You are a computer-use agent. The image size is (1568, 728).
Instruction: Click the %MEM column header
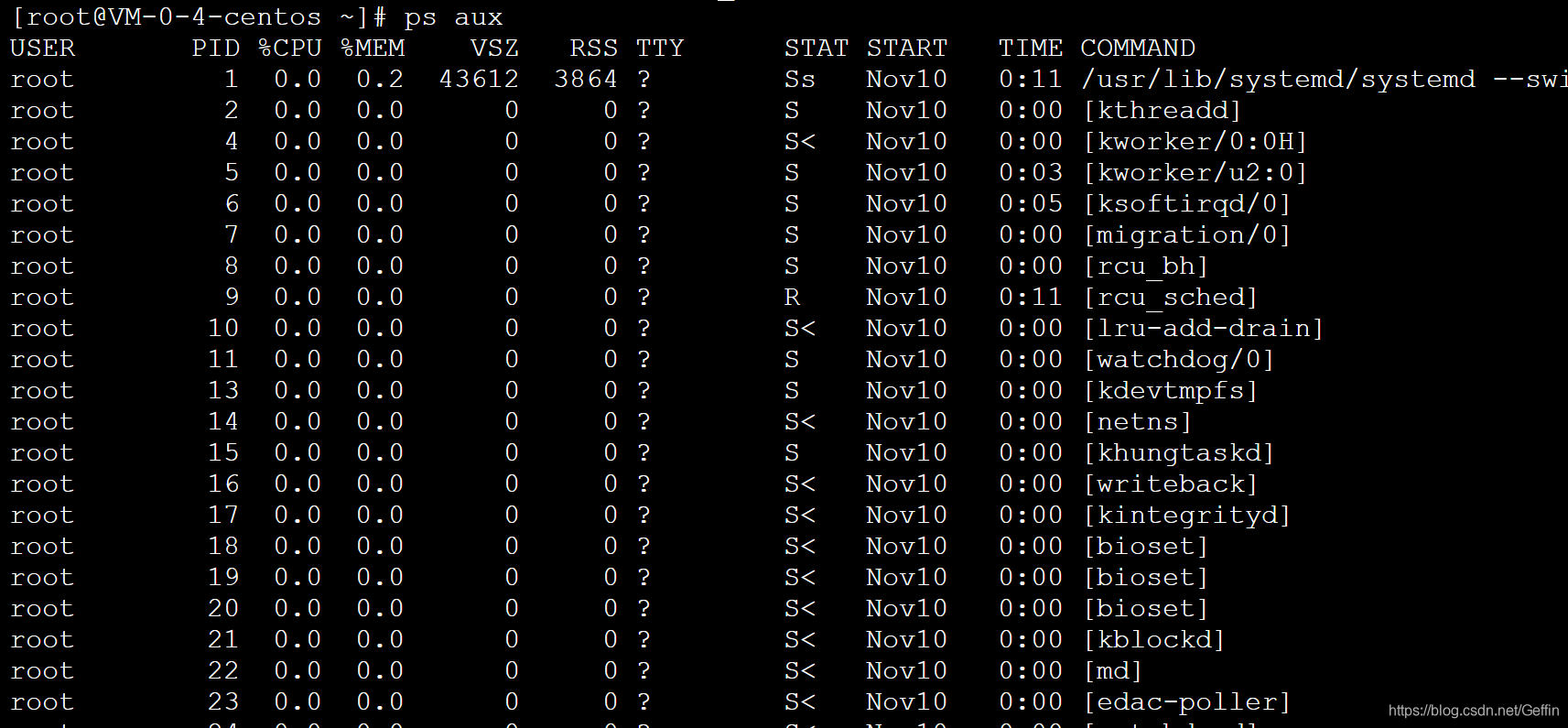[372, 48]
